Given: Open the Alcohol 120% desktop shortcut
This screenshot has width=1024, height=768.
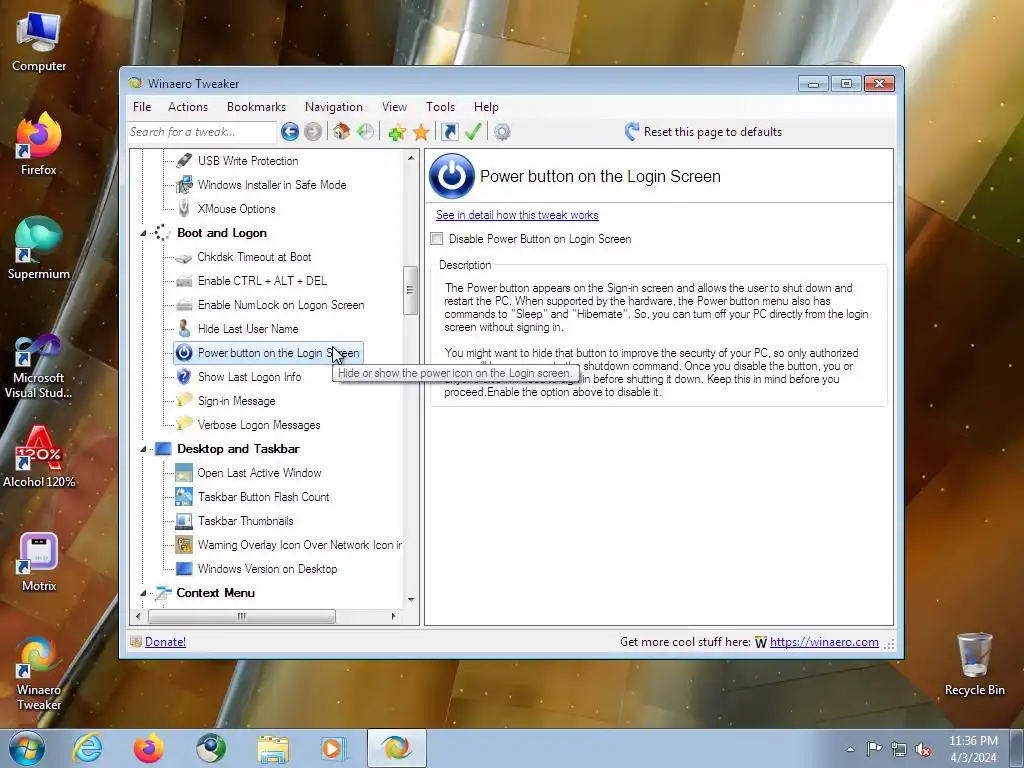Looking at the screenshot, I should [39, 457].
